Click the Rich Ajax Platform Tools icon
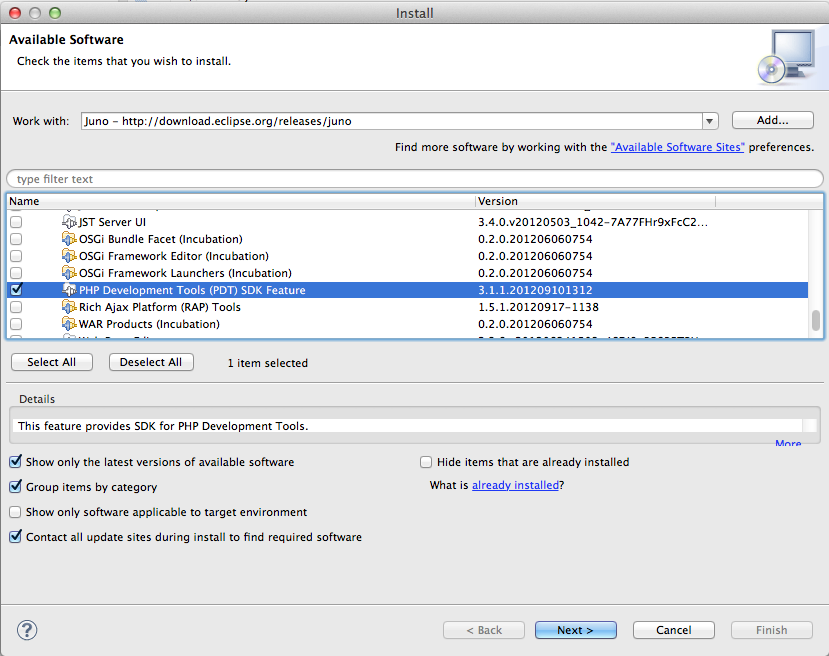The width and height of the screenshot is (829, 656). click(69, 307)
